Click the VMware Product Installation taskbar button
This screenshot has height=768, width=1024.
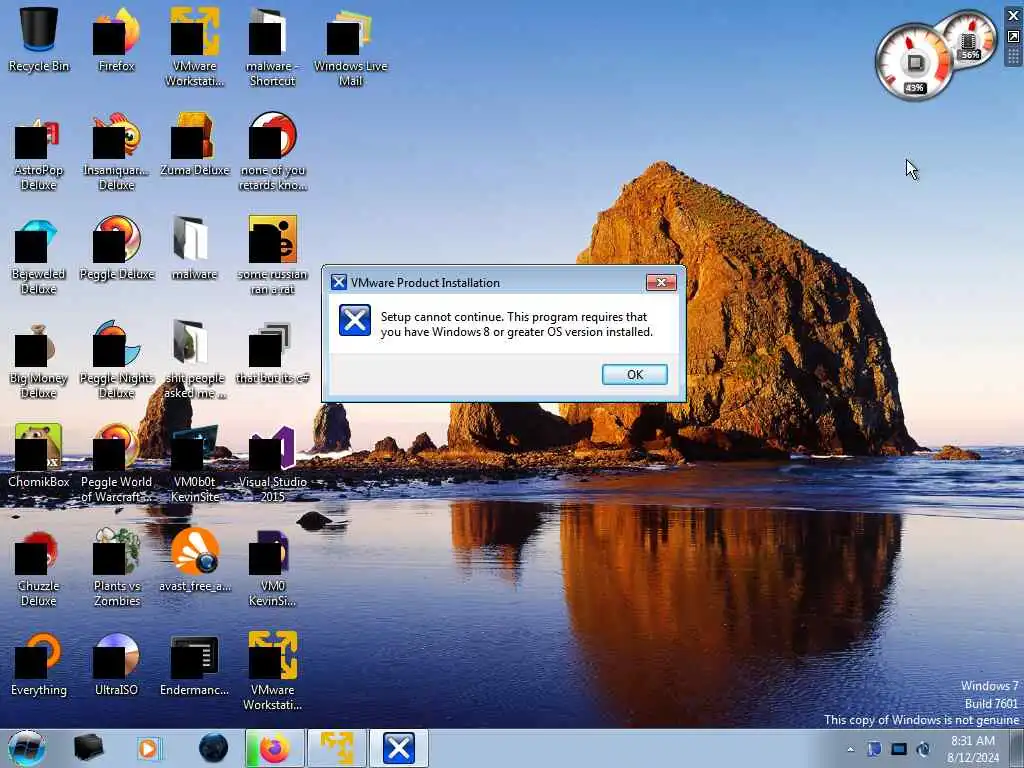click(399, 748)
